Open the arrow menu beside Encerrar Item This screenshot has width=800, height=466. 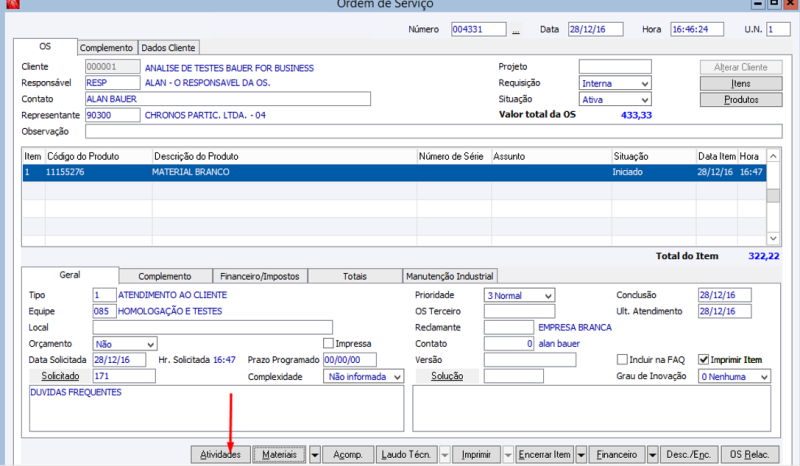coord(580,454)
